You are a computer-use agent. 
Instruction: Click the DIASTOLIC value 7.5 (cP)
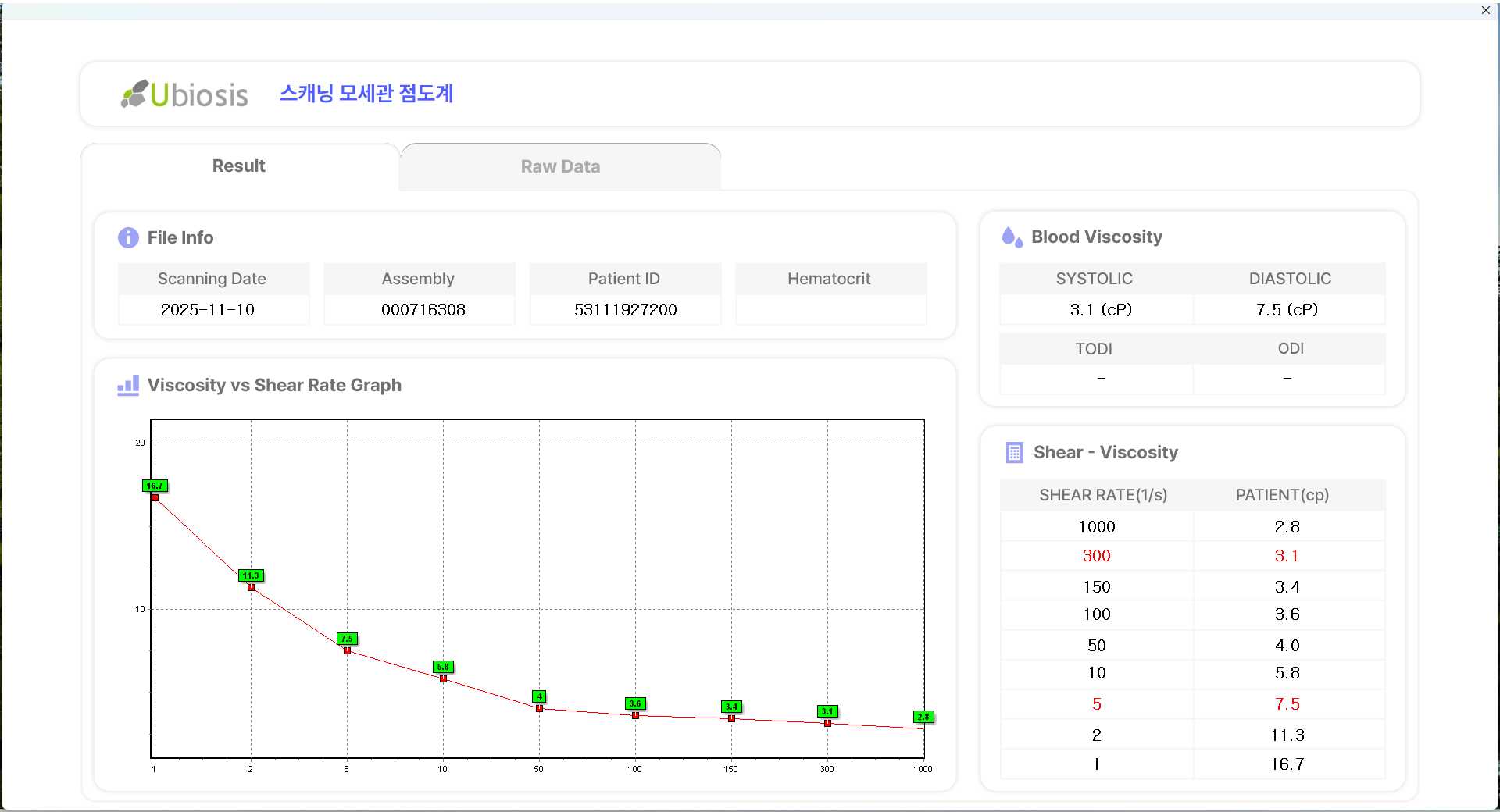click(x=1287, y=310)
